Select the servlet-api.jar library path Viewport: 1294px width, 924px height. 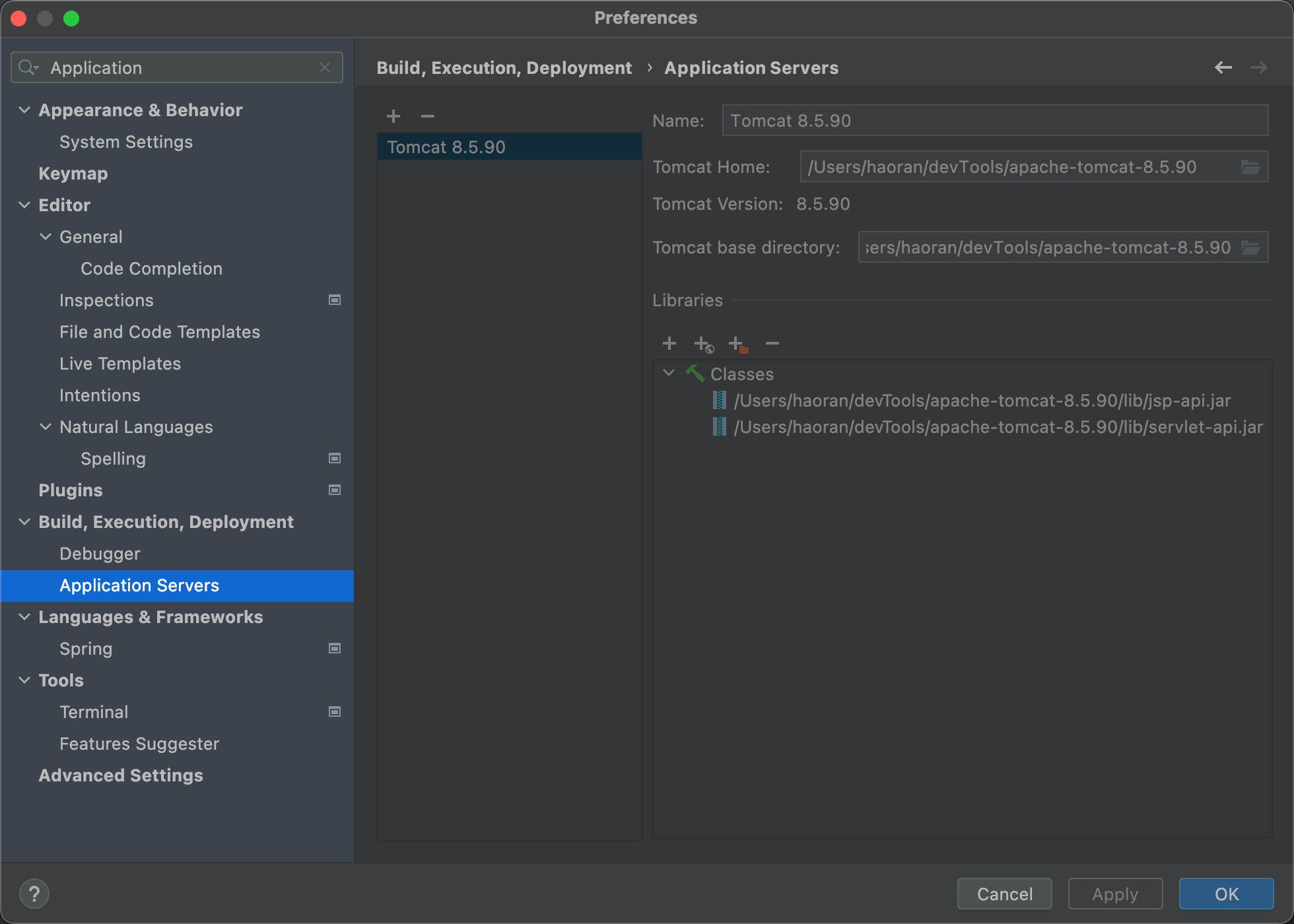coord(998,427)
